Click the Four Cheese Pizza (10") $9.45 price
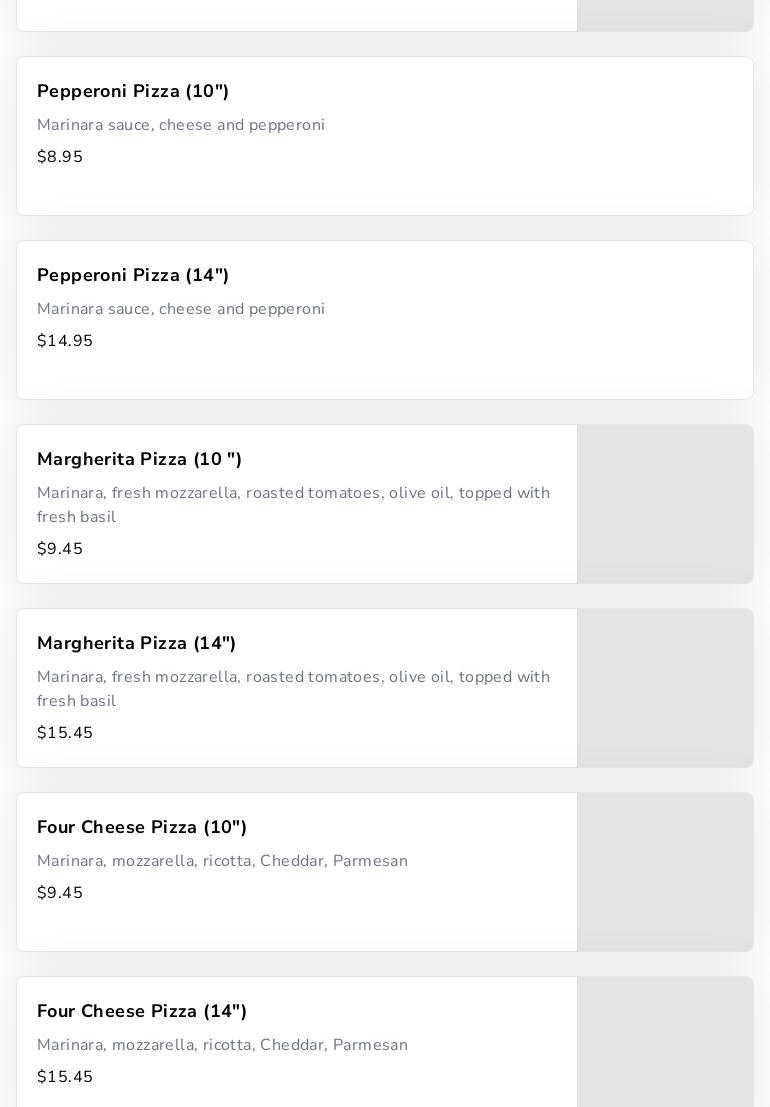Screen dimensions: 770x1107 point(60,893)
